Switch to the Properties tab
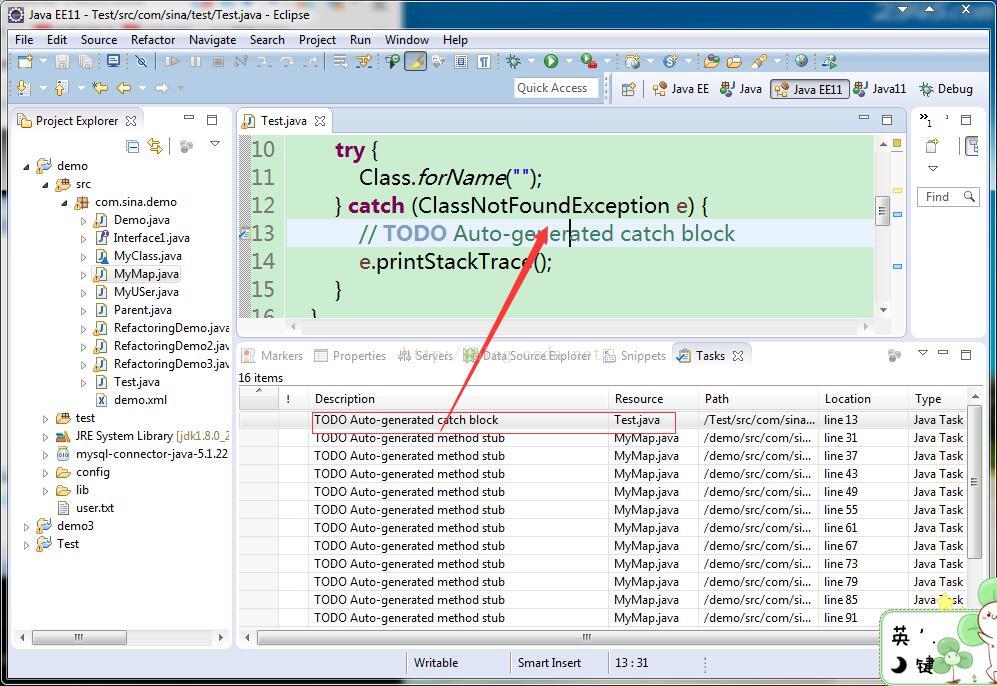This screenshot has height=686, width=997. (x=351, y=356)
